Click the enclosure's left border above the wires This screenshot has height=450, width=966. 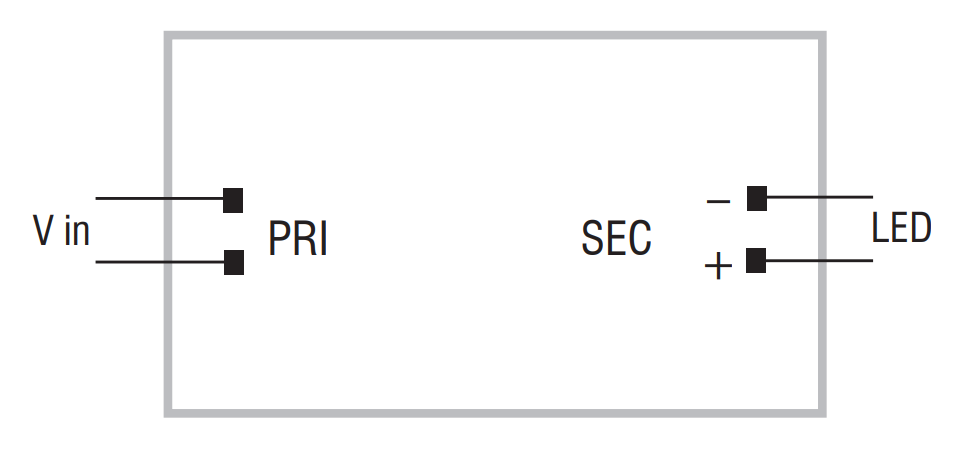168,114
